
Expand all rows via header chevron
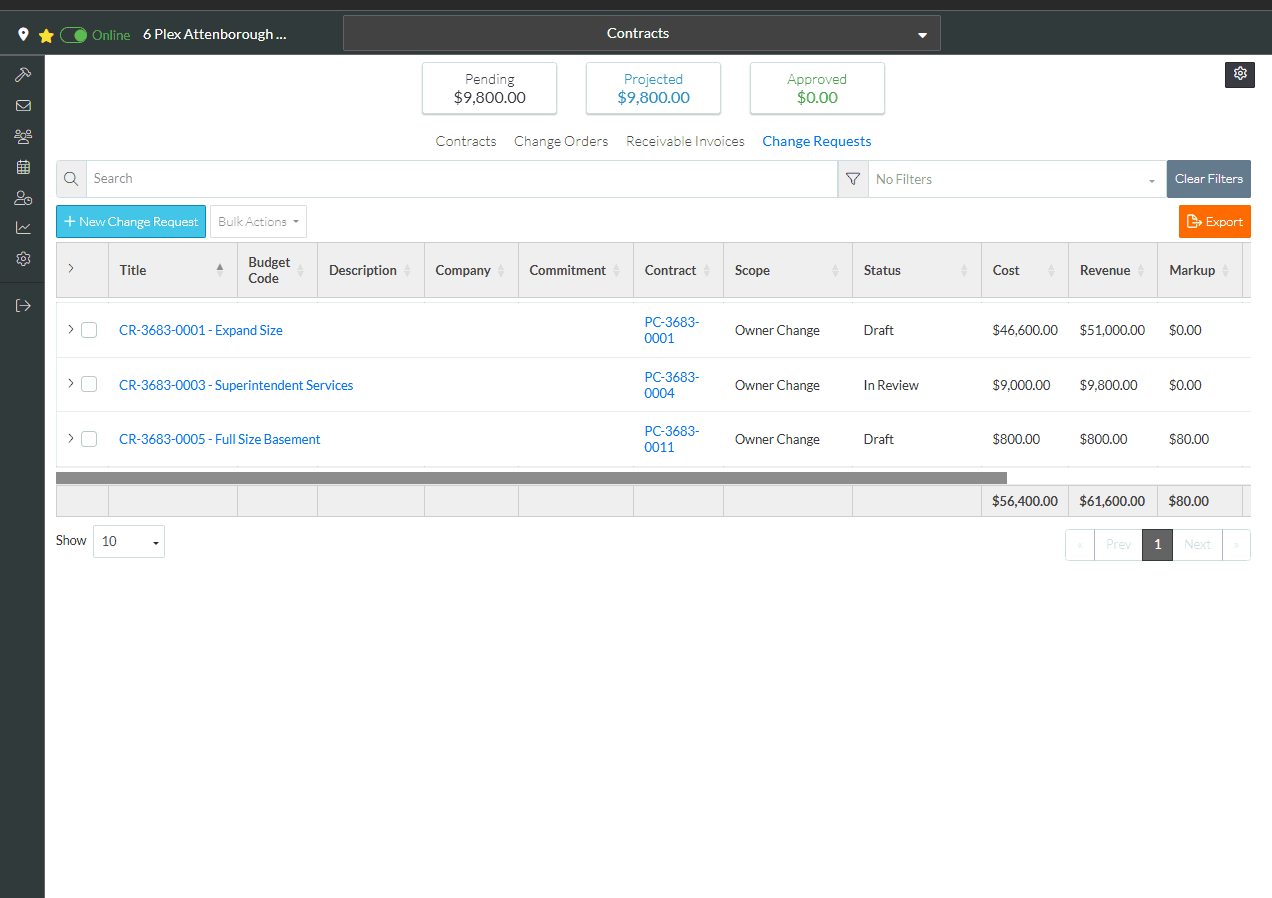tap(70, 268)
